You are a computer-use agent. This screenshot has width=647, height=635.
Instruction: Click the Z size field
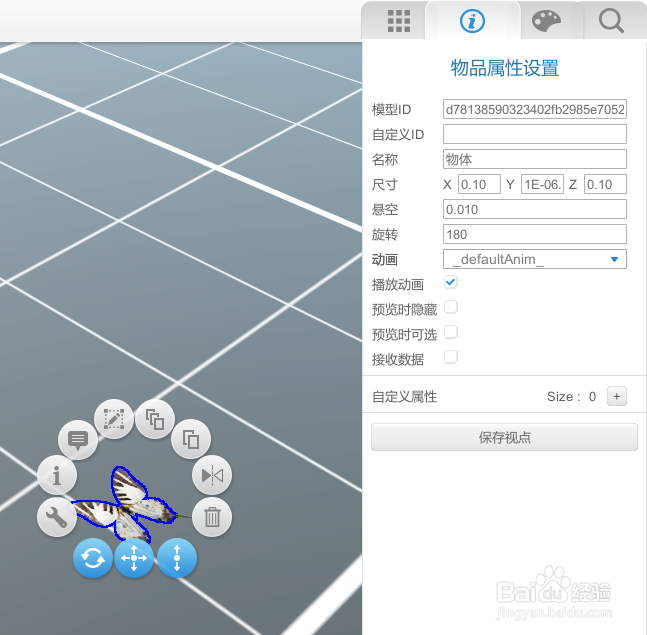point(605,184)
